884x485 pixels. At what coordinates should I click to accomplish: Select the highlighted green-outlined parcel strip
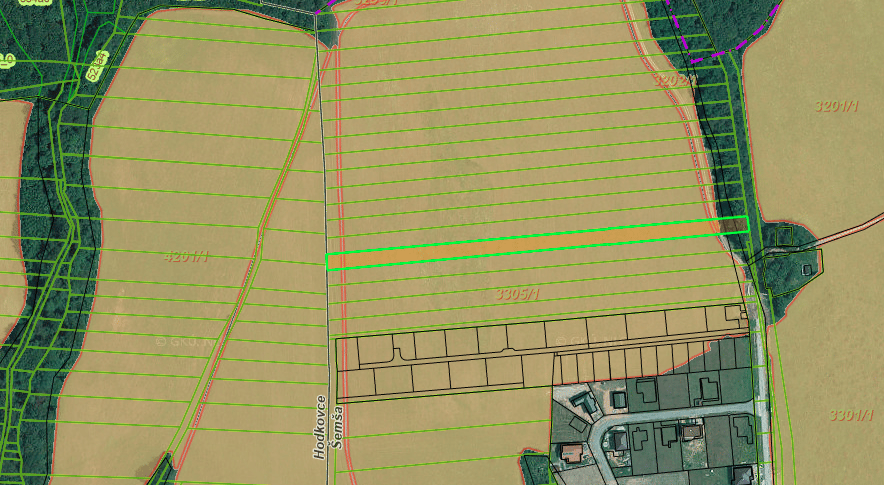(537, 243)
